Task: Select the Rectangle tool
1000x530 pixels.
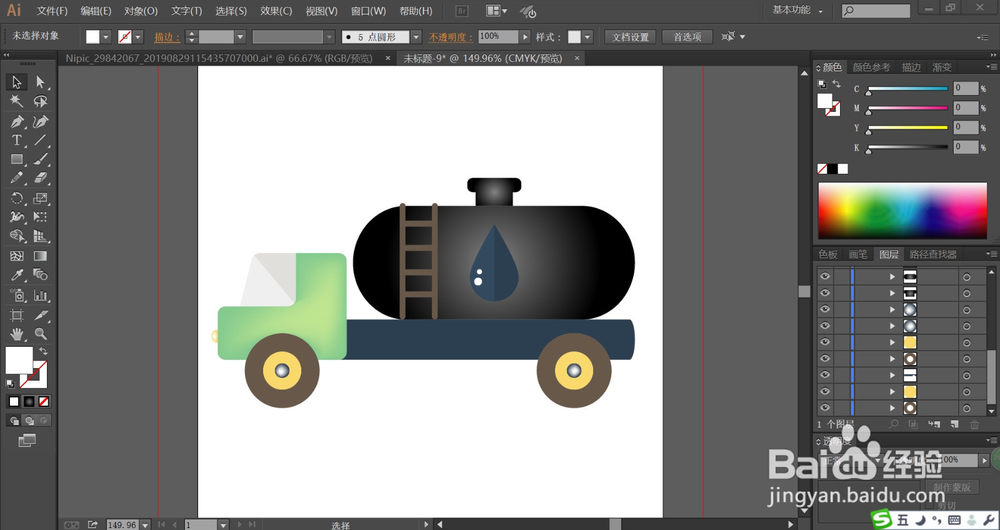Action: [x=17, y=159]
